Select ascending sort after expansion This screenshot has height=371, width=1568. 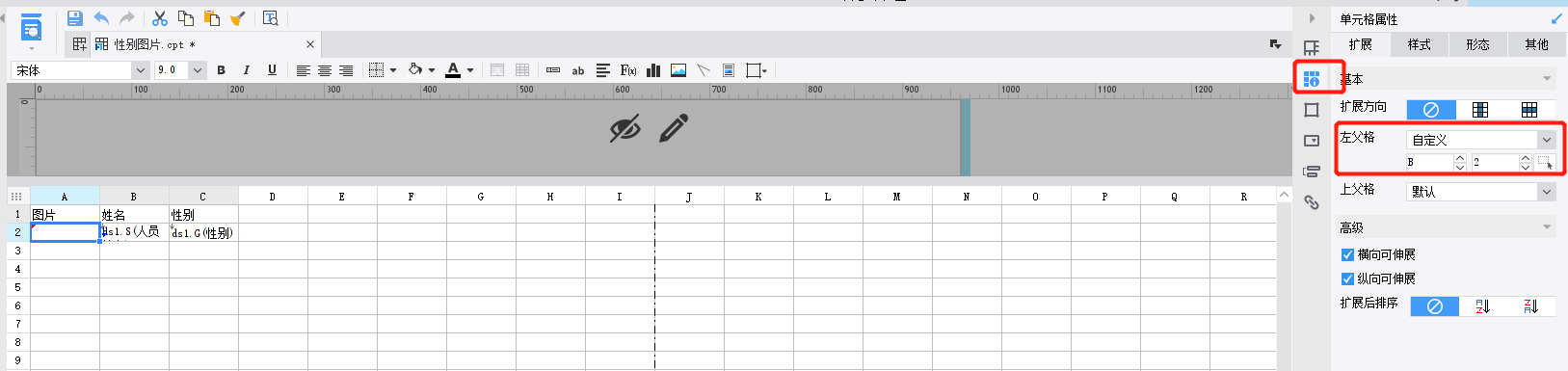coord(1482,306)
